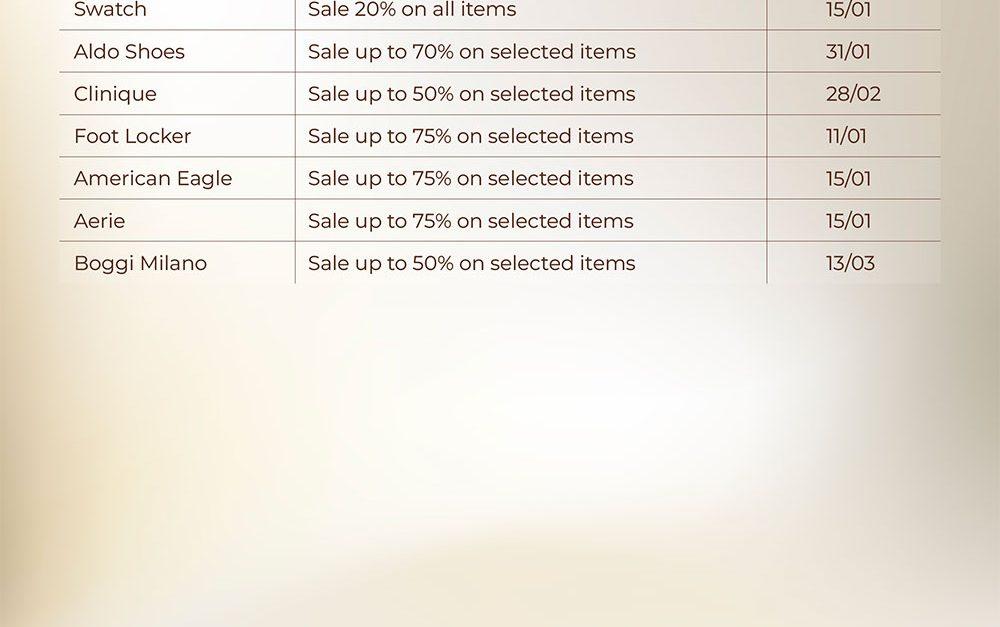Select the Foot Locker store name
Screen dimensions: 1000x627
pos(132,136)
